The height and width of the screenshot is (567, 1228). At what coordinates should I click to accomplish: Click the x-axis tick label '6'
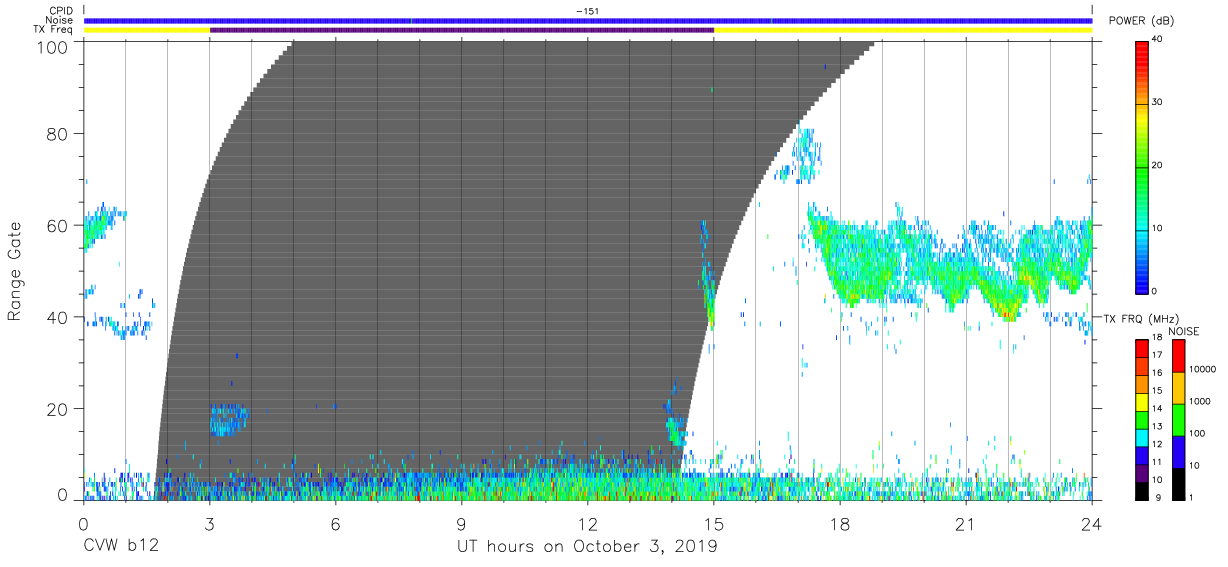(335, 524)
